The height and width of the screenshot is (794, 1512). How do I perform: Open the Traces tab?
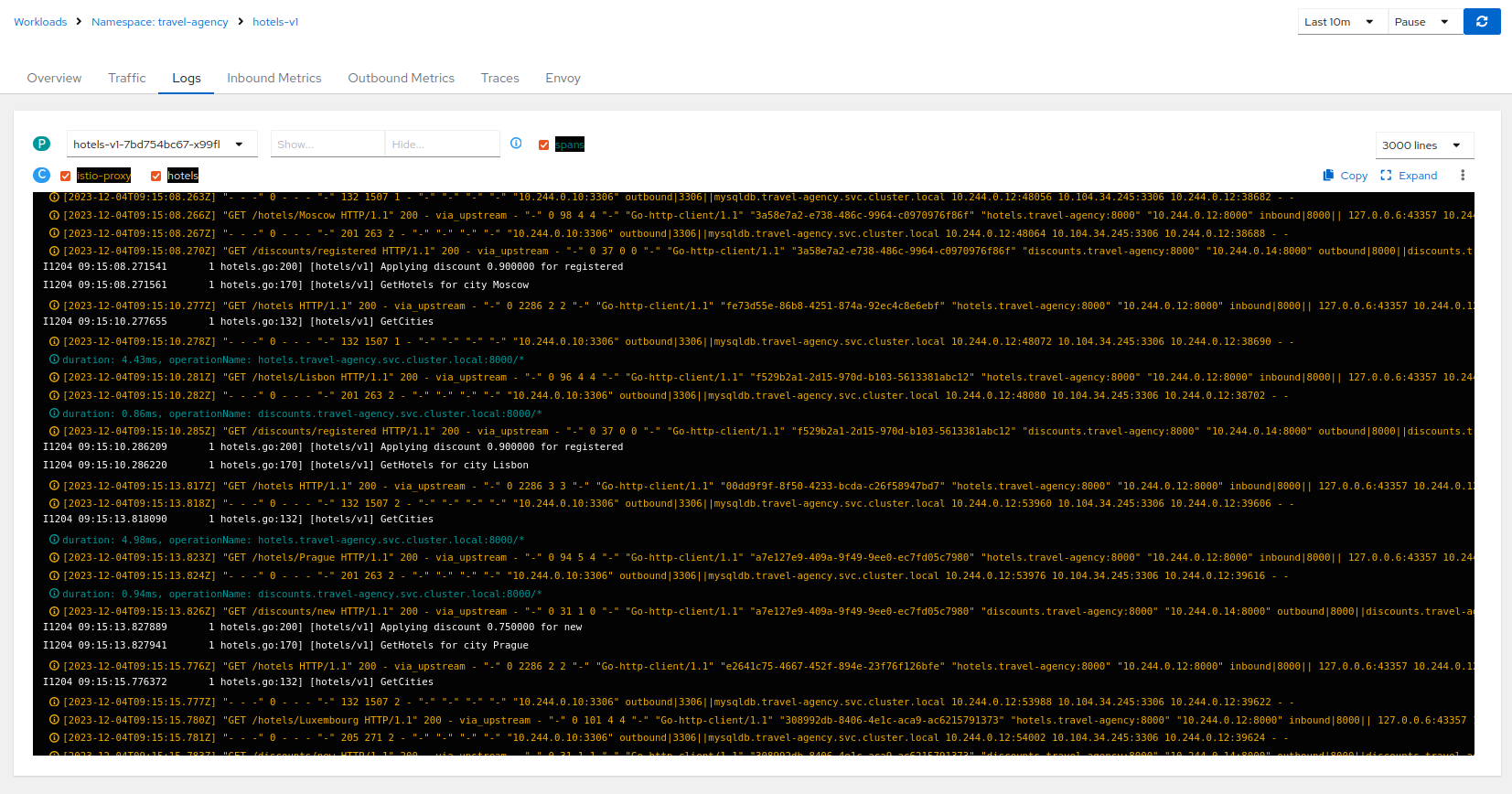[x=499, y=78]
